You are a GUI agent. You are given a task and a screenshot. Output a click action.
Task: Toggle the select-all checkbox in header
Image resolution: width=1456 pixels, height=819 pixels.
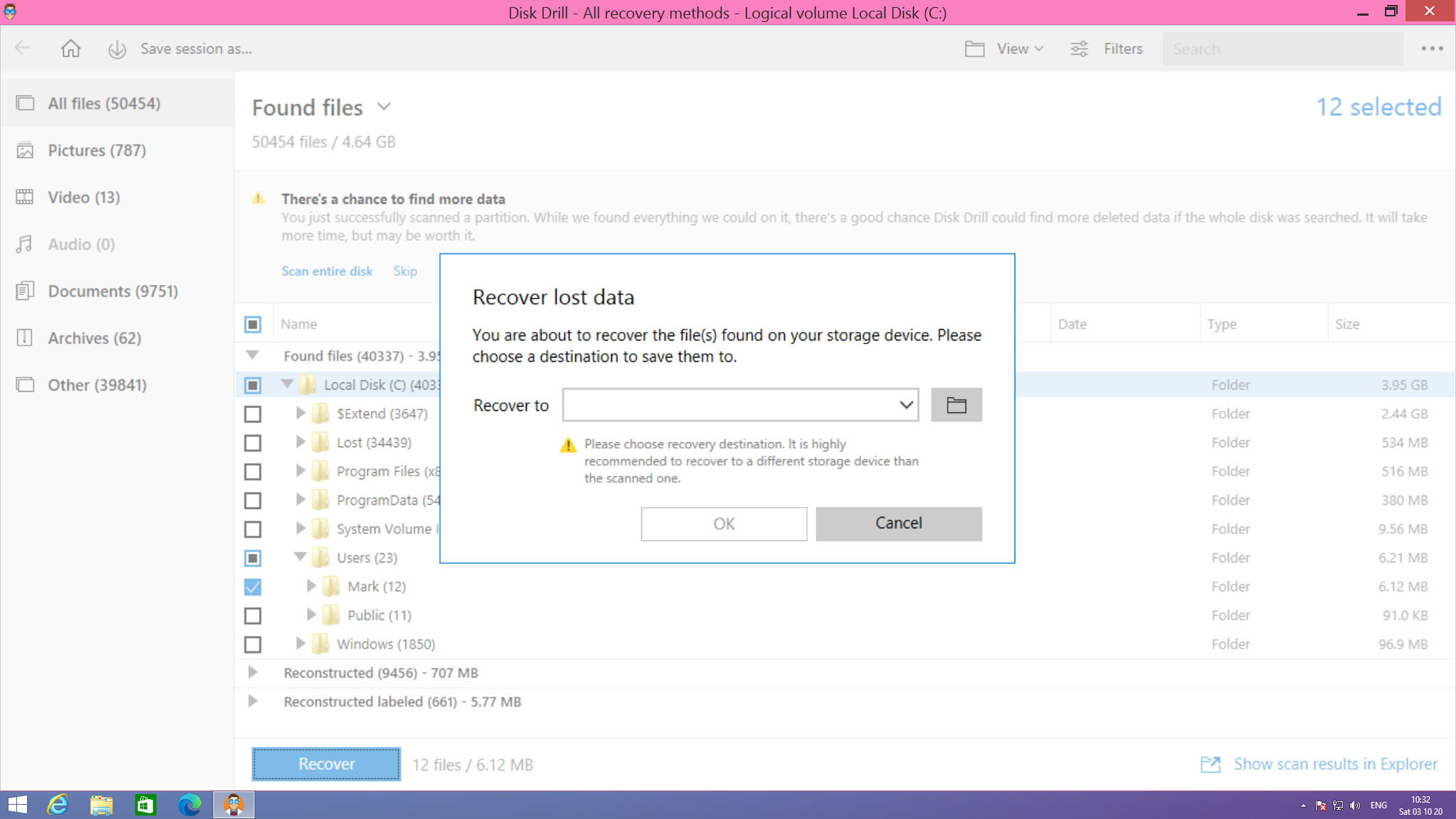click(x=252, y=324)
